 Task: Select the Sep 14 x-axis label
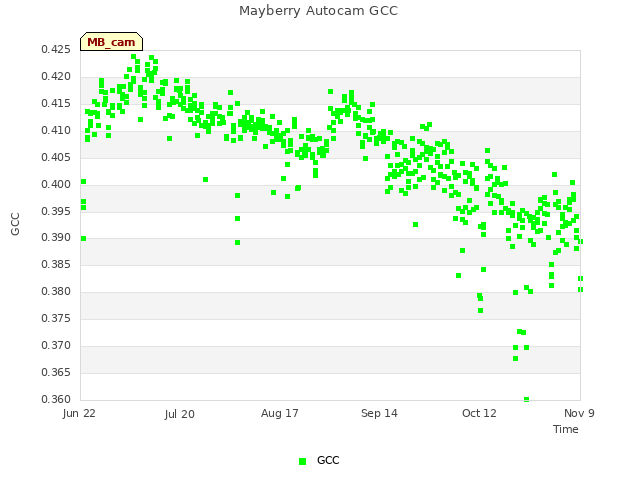(379, 413)
